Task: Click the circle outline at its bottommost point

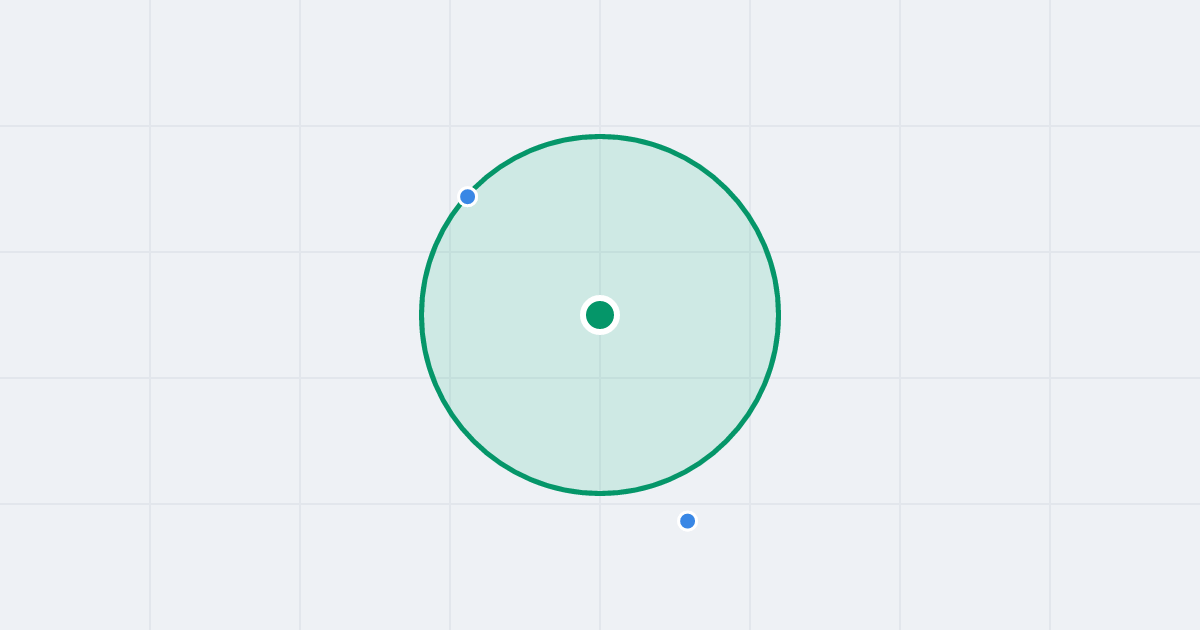Action: (x=600, y=493)
